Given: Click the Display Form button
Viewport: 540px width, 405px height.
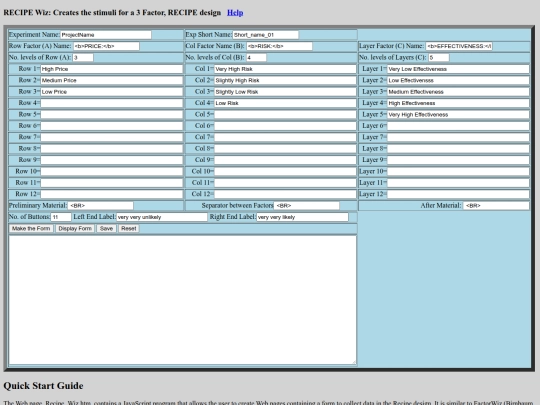Looking at the screenshot, I should [75, 229].
